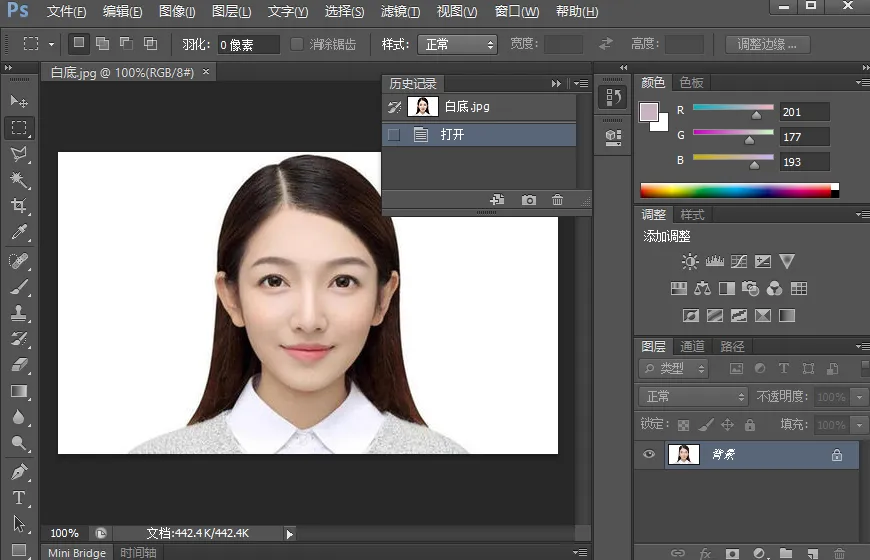Open the 滤镜(T) menu
The height and width of the screenshot is (560, 870).
coord(401,12)
